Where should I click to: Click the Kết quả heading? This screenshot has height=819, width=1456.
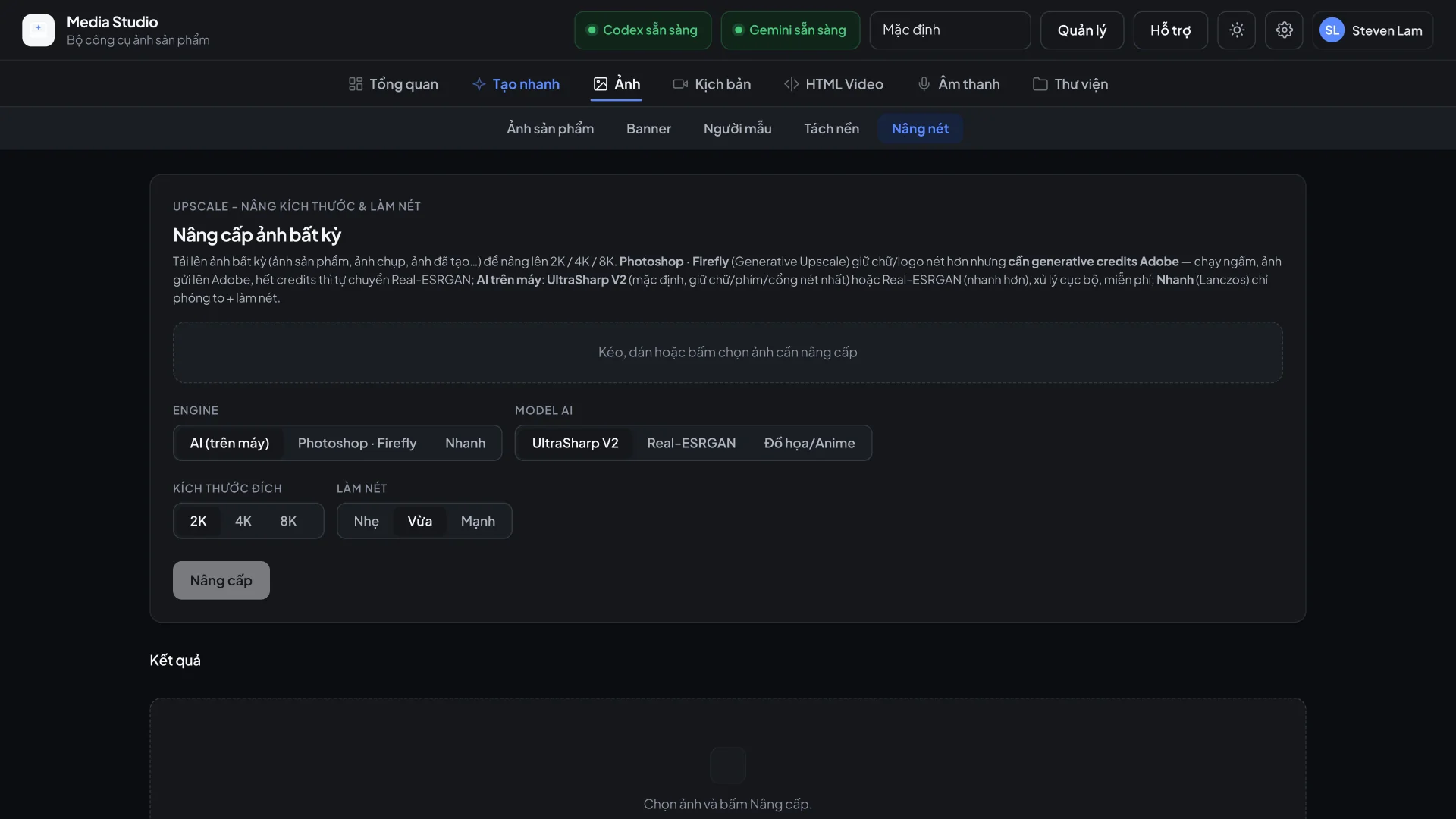[175, 661]
